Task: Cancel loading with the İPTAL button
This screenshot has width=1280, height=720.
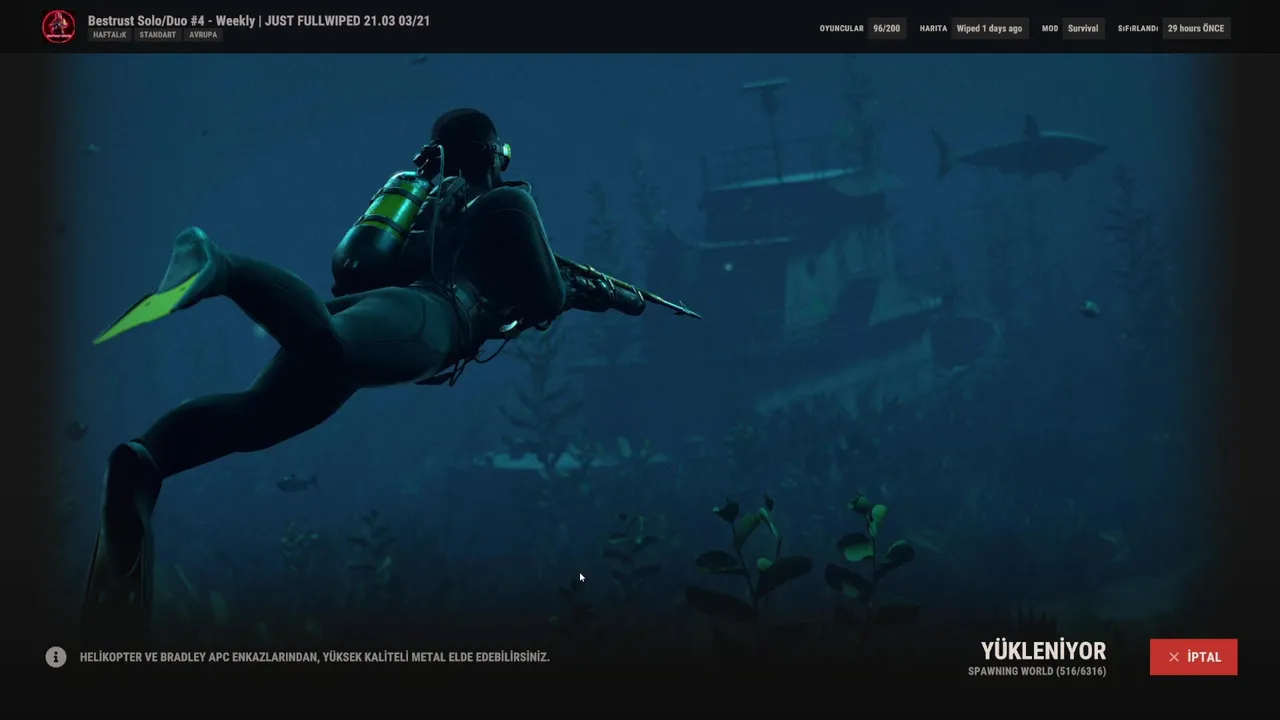Action: tap(1193, 657)
